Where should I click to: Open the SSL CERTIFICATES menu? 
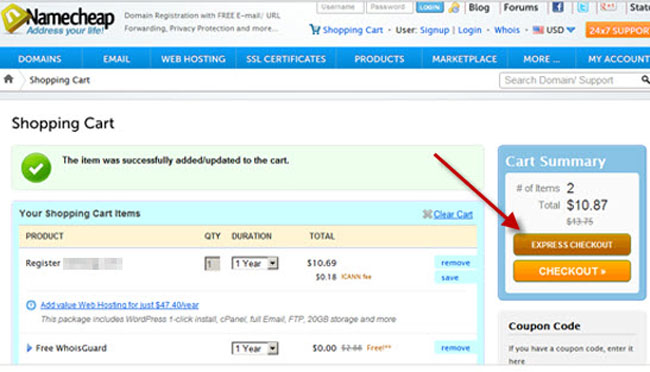(286, 59)
